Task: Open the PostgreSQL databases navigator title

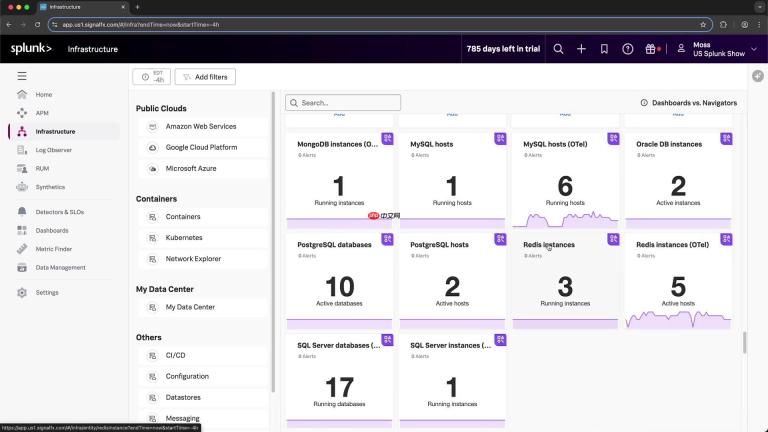Action: 334,244
